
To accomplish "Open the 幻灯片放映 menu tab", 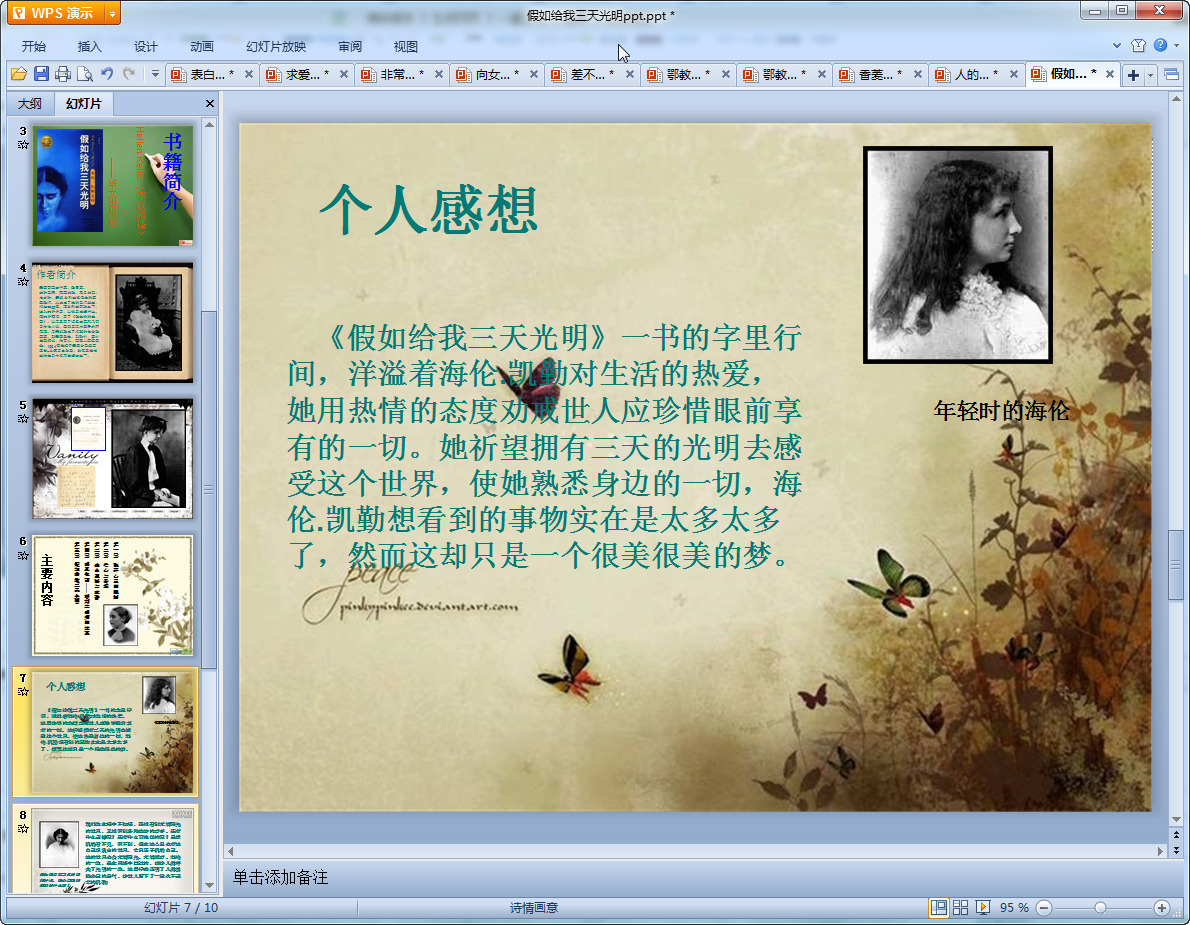I will point(275,46).
